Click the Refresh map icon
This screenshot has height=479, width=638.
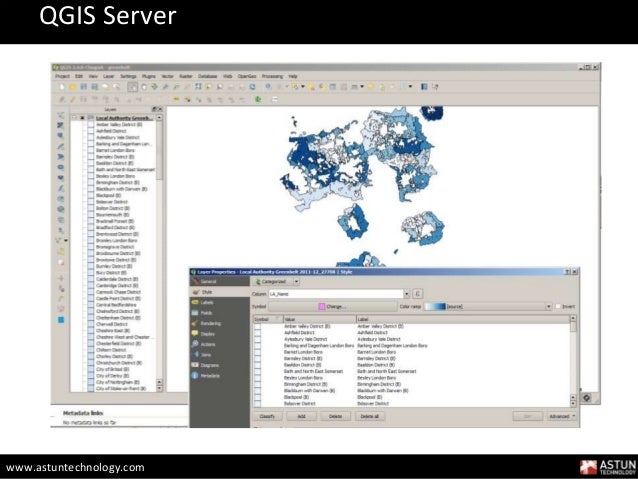pos(252,87)
